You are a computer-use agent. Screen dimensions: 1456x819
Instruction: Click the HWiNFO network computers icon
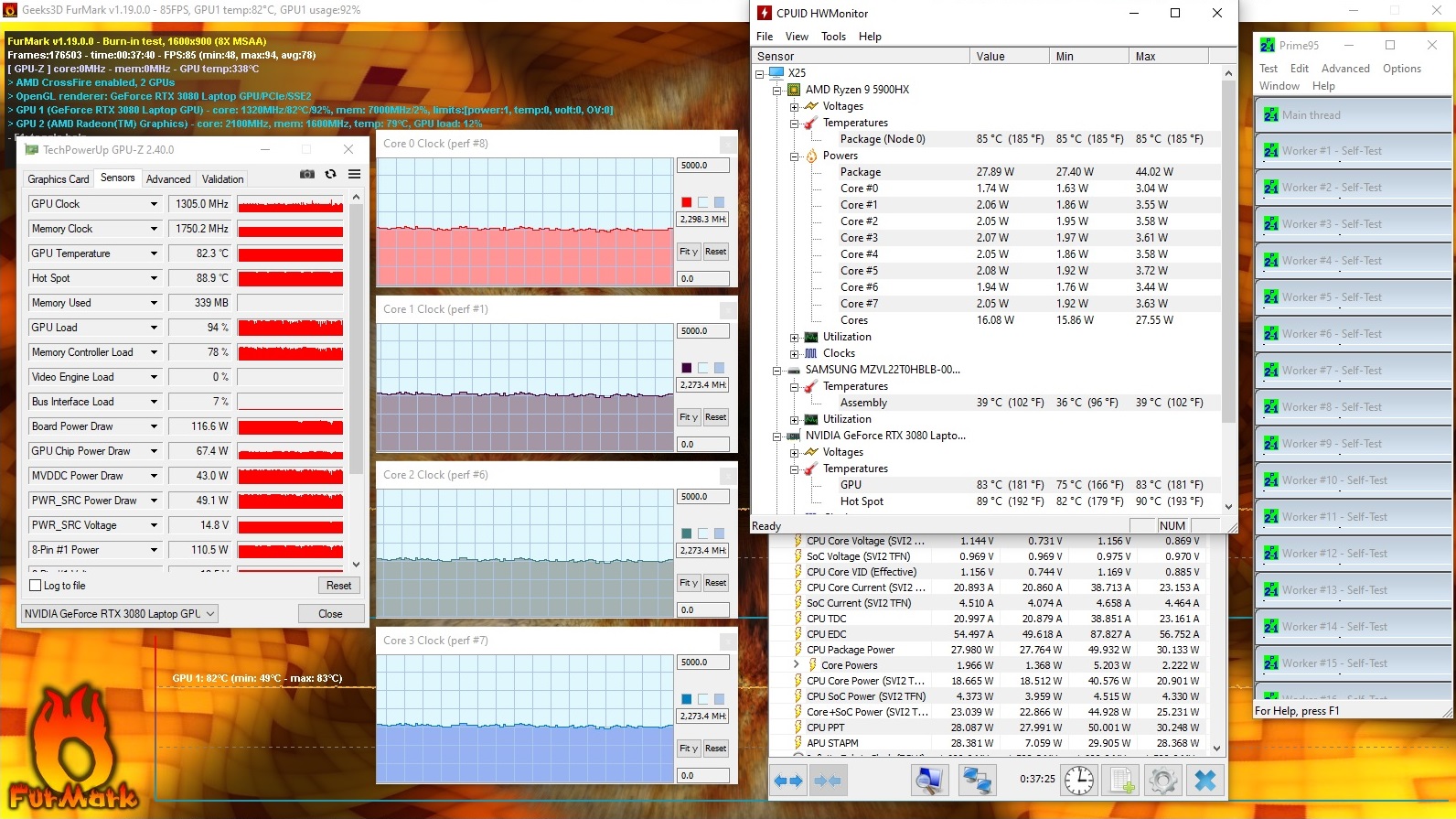click(977, 781)
